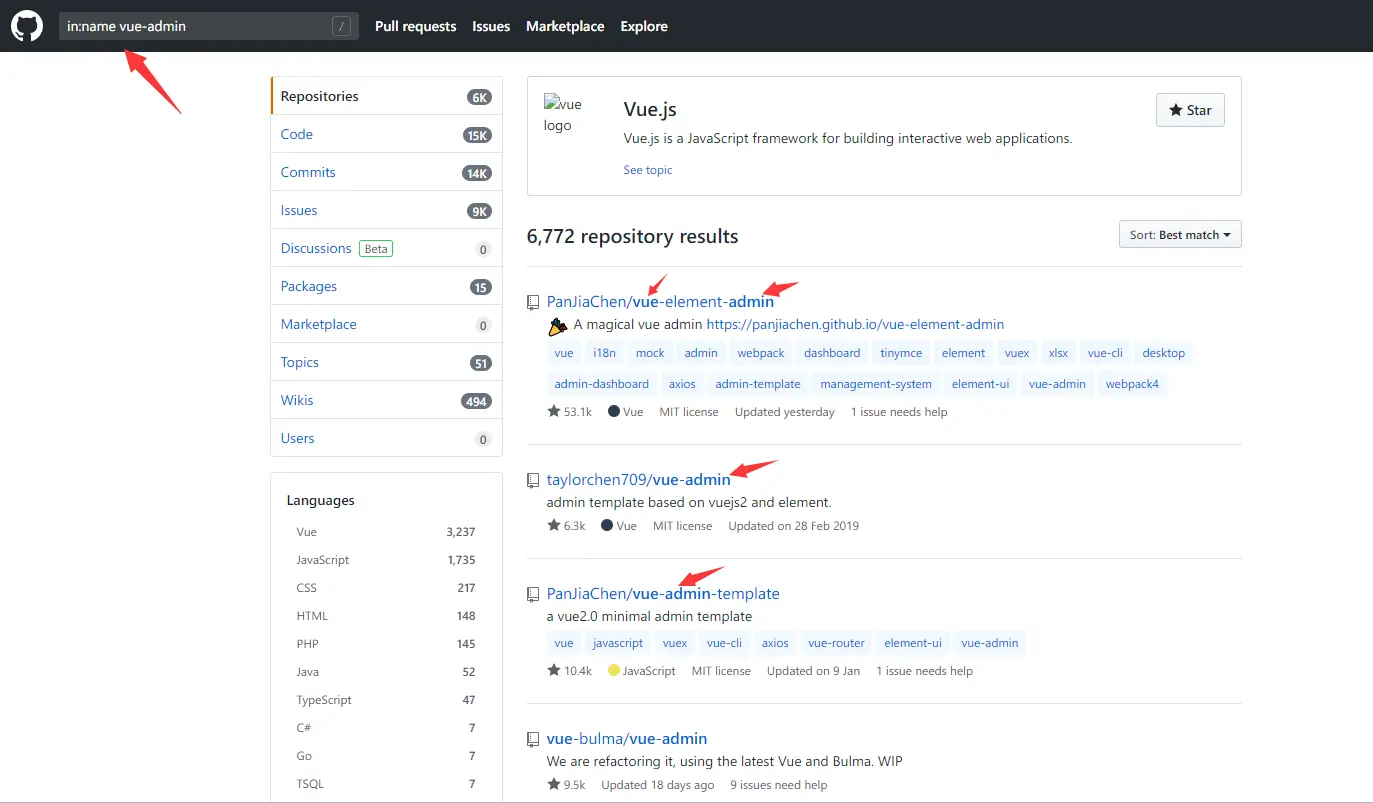Open Marketplace in the top navigation
Screen dimensions: 1373x803
click(565, 27)
